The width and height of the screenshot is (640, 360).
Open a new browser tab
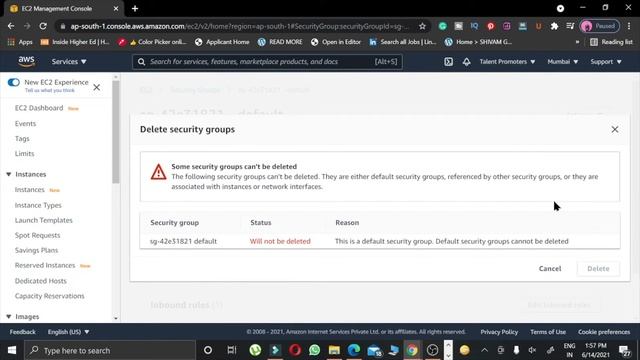[135, 9]
